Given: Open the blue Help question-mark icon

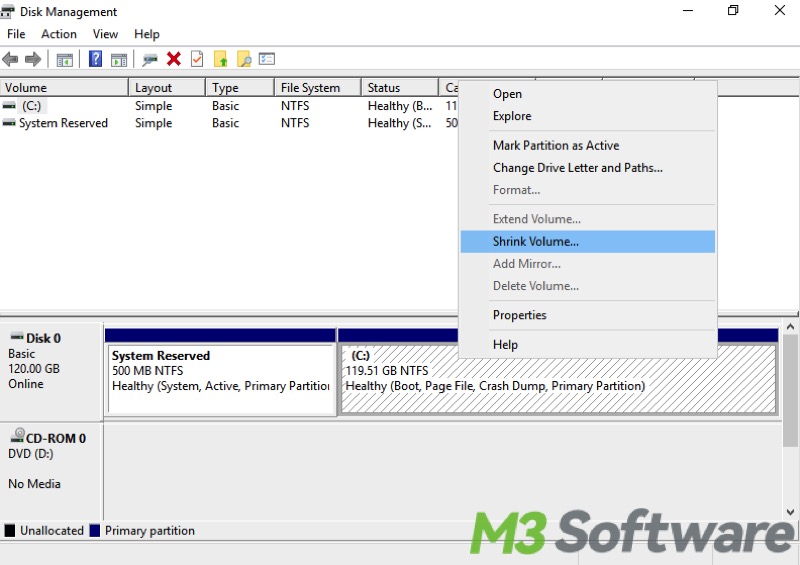Looking at the screenshot, I should [x=95, y=59].
